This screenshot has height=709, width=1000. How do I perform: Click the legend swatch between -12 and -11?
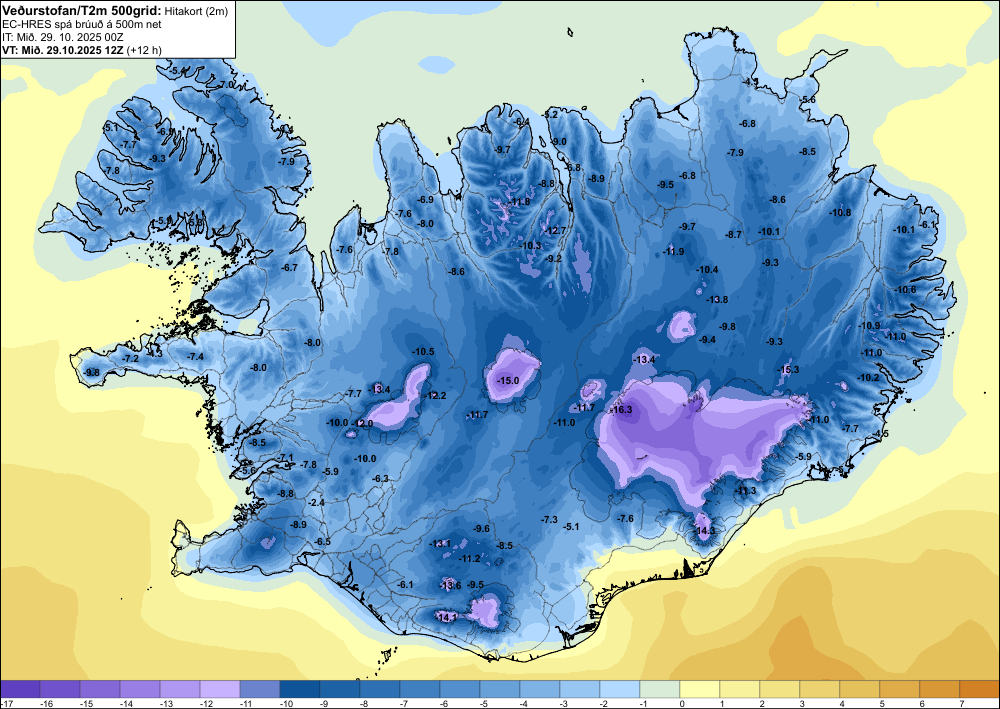tap(220, 689)
